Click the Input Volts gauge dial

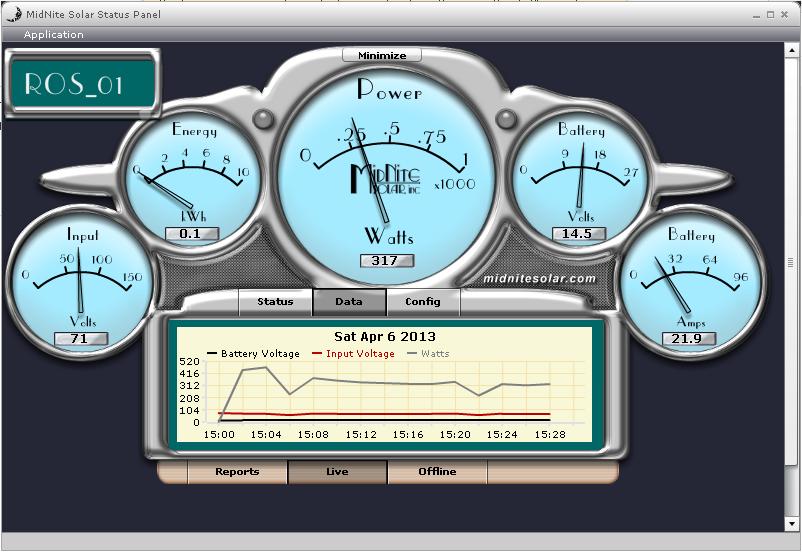tap(81, 284)
